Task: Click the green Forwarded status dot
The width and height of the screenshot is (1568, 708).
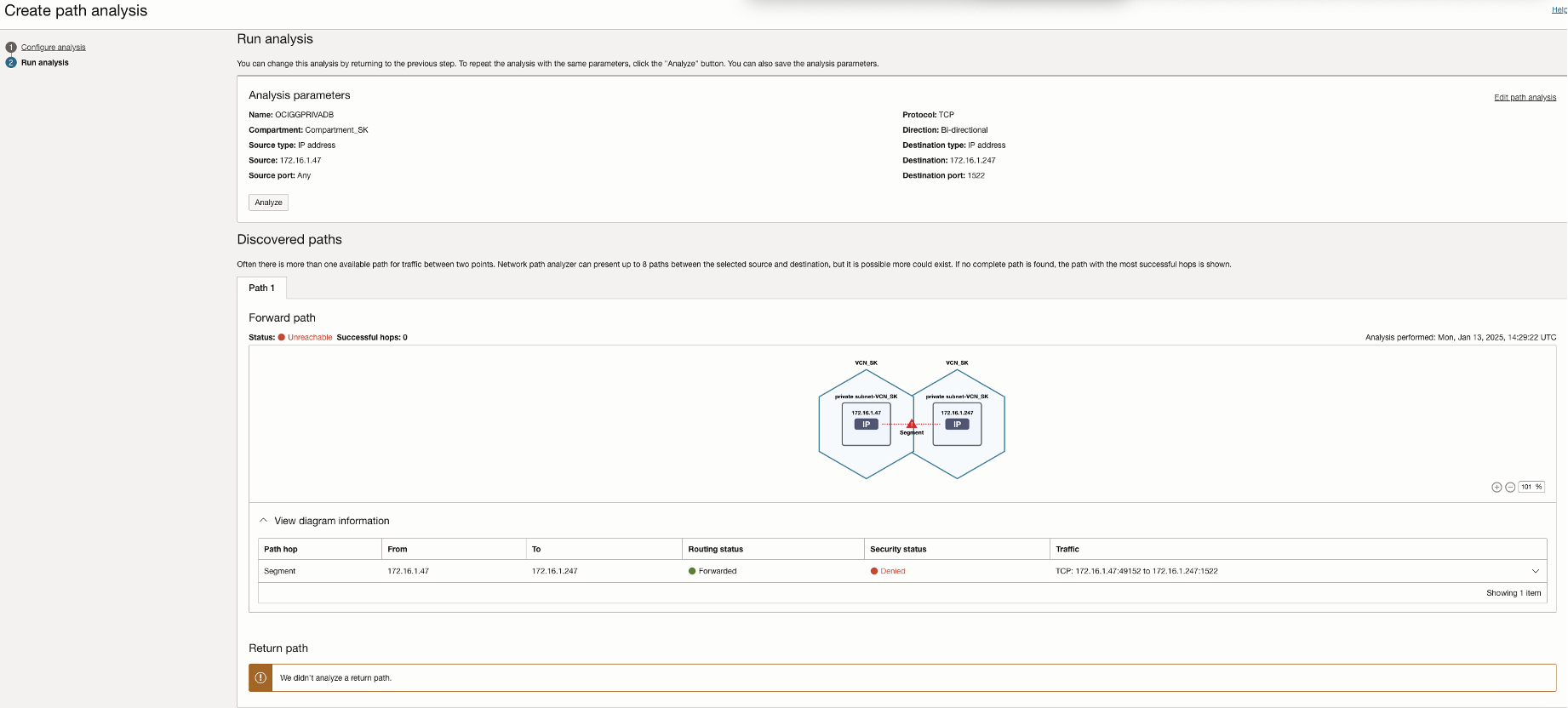Action: coord(692,571)
